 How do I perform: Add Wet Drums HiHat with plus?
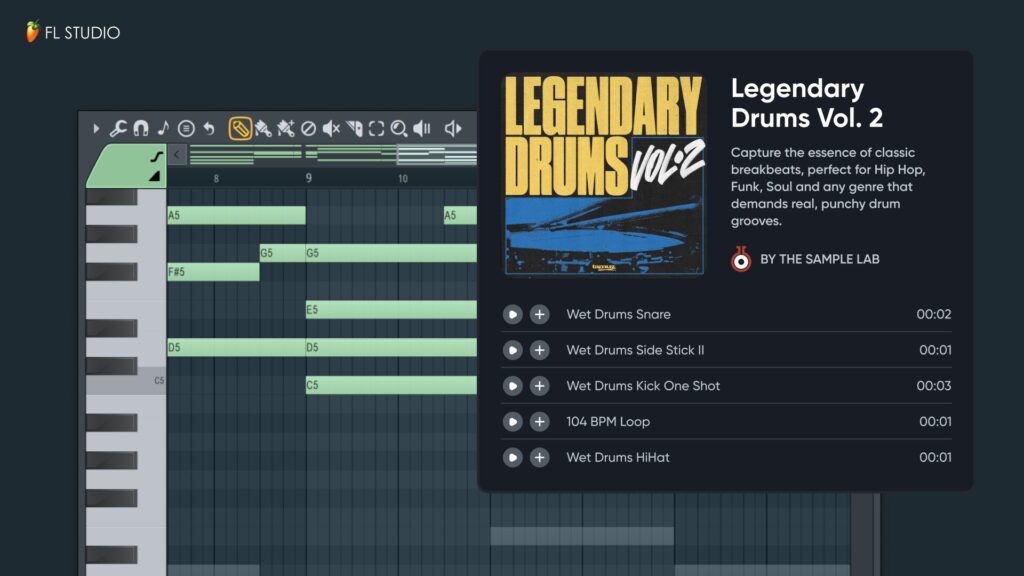[x=539, y=458]
